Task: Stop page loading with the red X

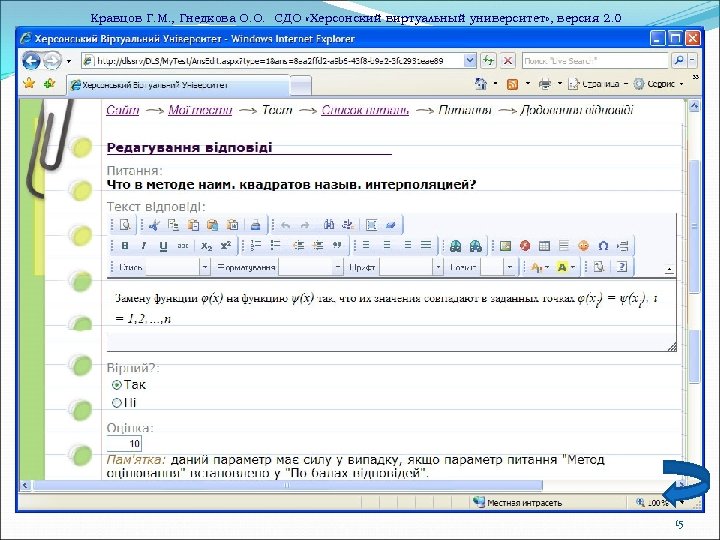Action: [508, 60]
